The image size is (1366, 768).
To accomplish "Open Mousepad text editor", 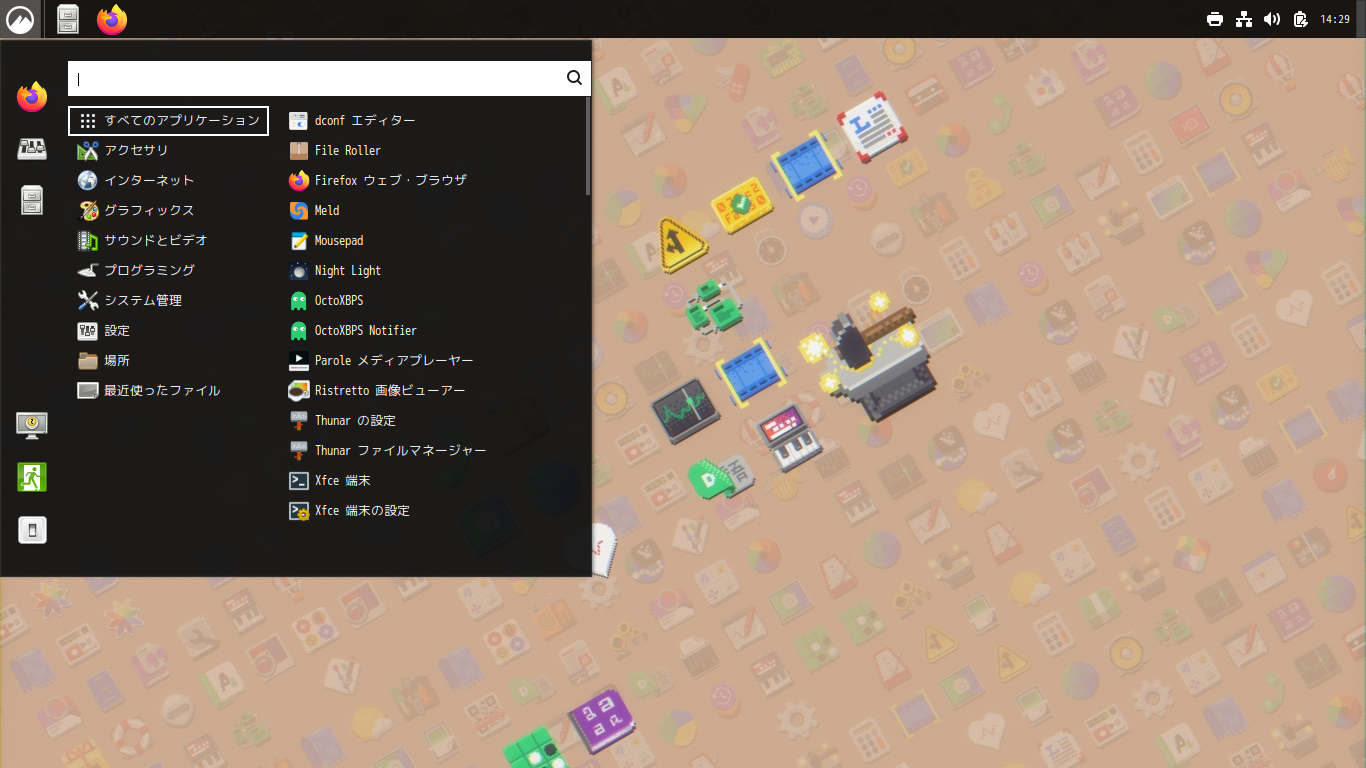I will click(432, 240).
